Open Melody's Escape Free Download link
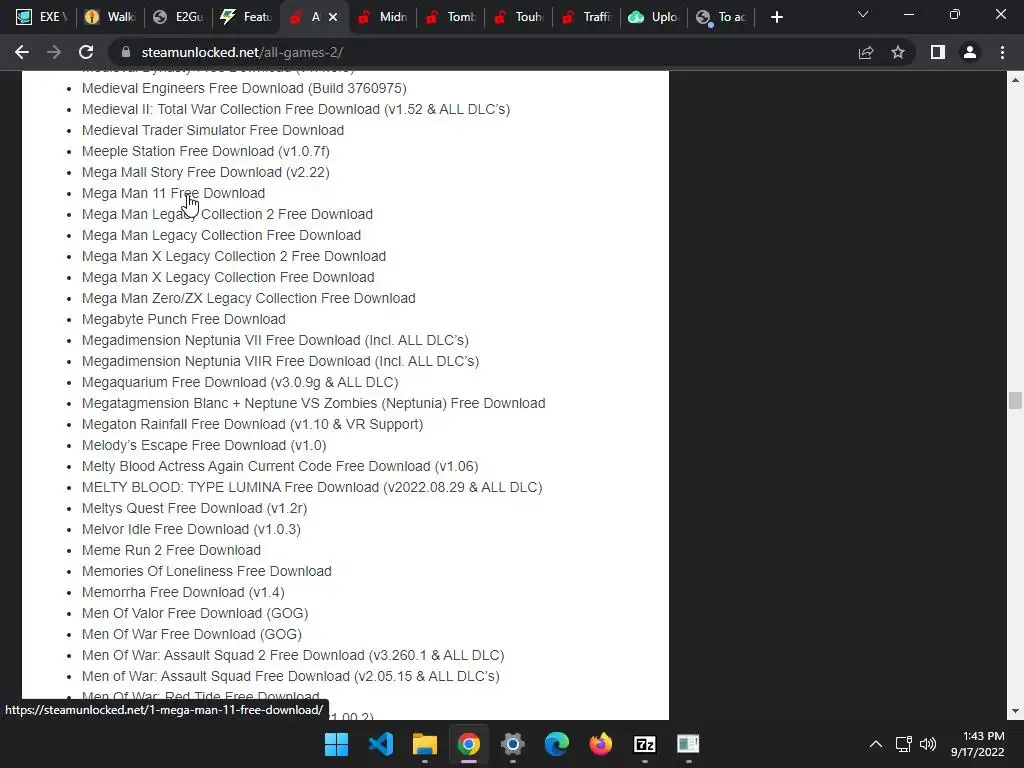This screenshot has height=768, width=1024. pyautogui.click(x=204, y=445)
